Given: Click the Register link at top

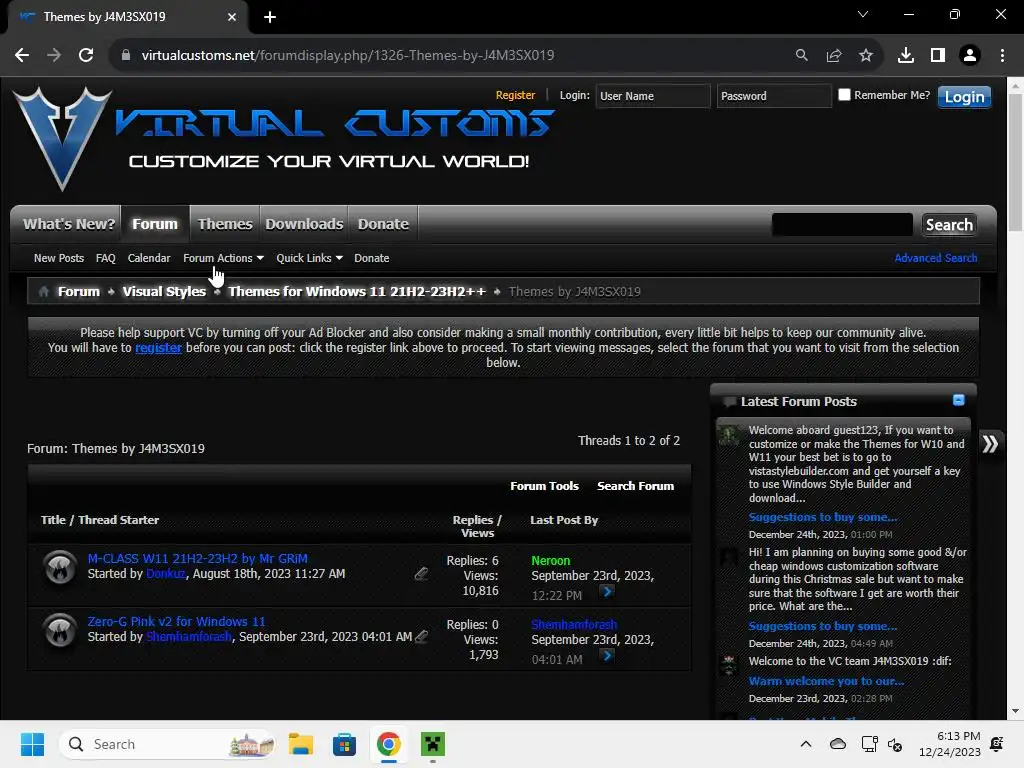Looking at the screenshot, I should 515,95.
